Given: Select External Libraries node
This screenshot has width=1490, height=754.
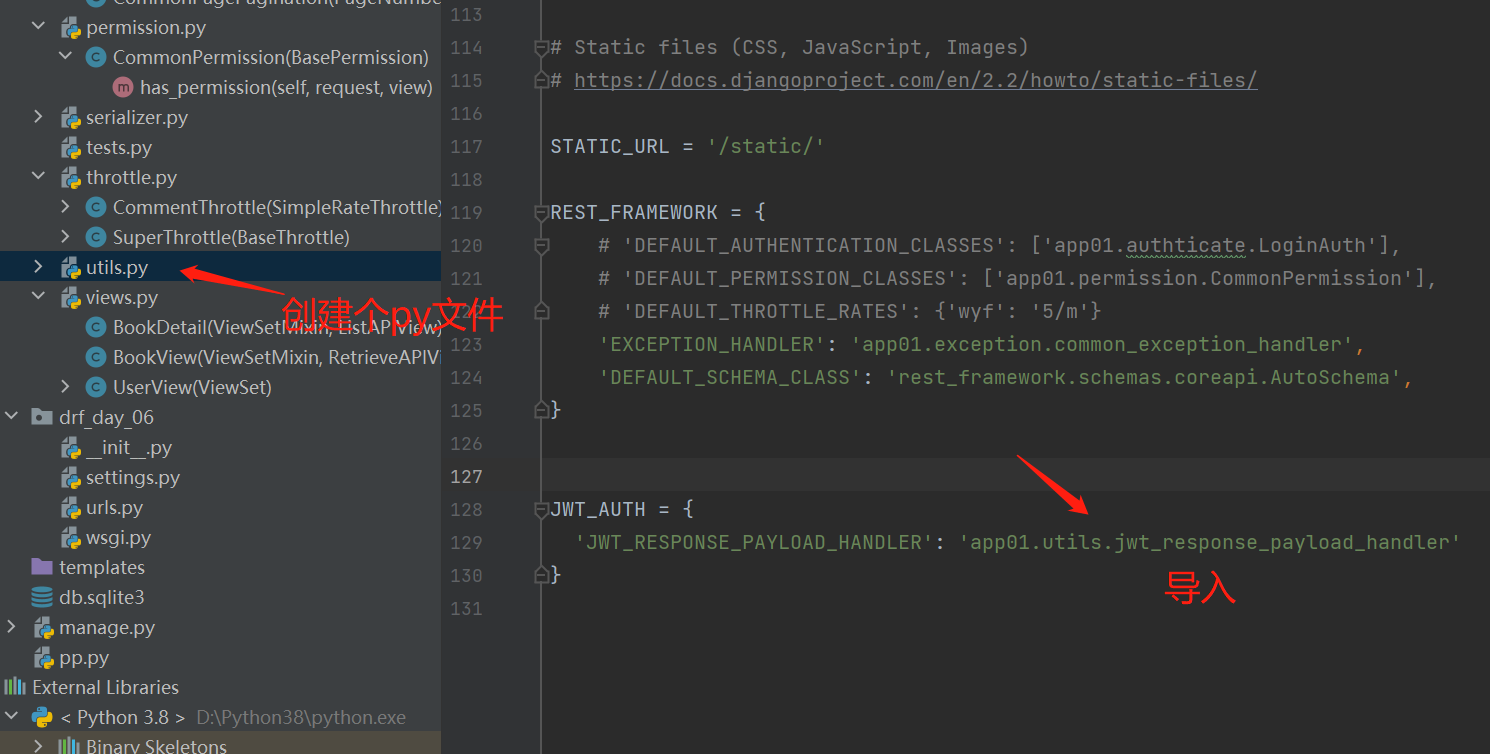Looking at the screenshot, I should 105,687.
